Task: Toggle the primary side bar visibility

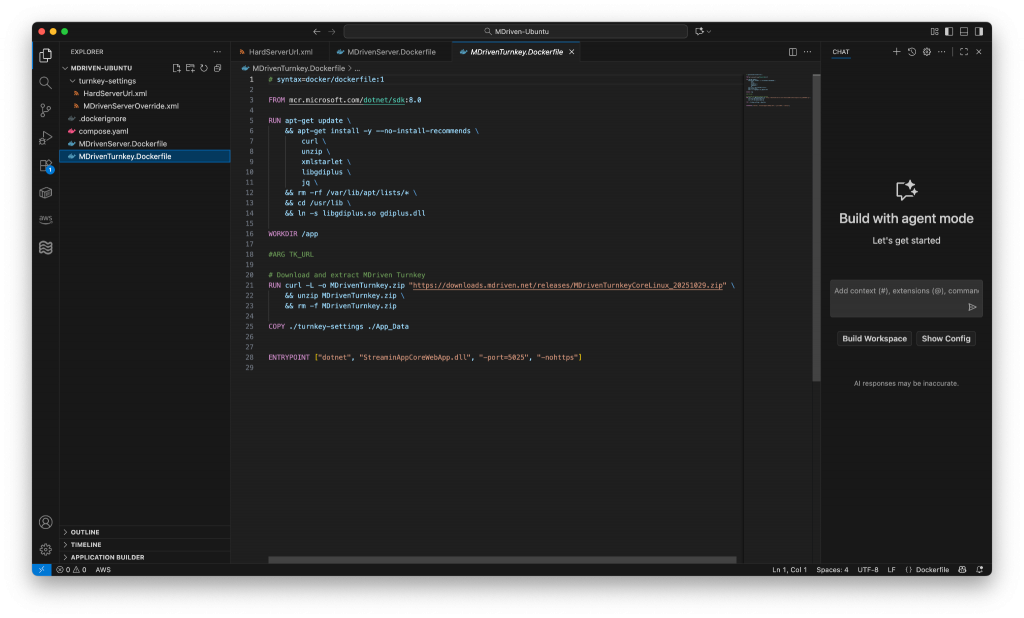Action: [949, 32]
